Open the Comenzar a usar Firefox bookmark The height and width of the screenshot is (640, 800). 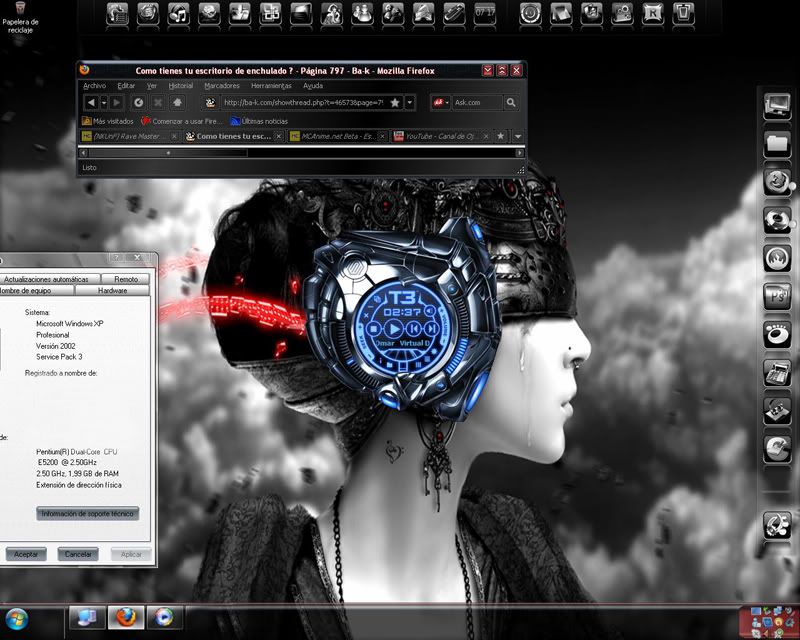(x=182, y=121)
